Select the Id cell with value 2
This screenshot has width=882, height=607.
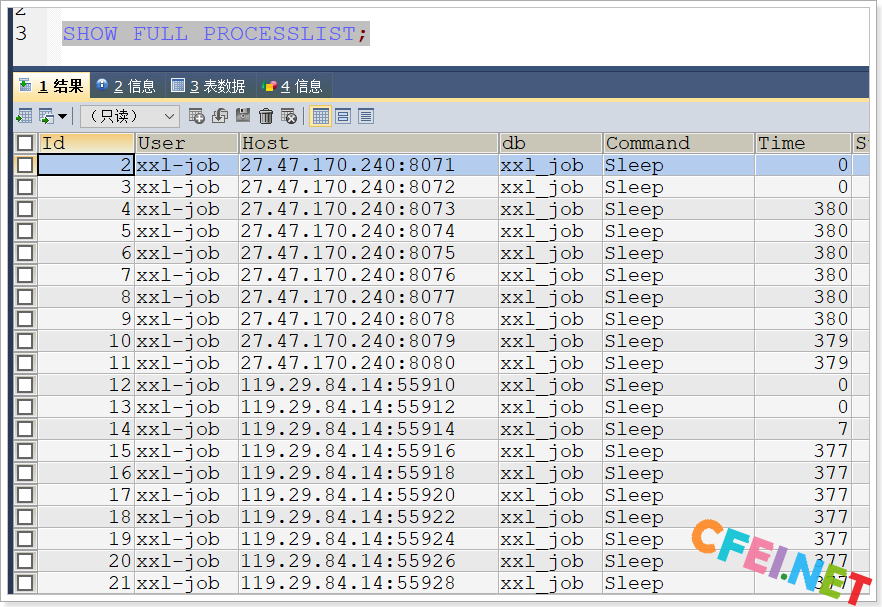86,165
